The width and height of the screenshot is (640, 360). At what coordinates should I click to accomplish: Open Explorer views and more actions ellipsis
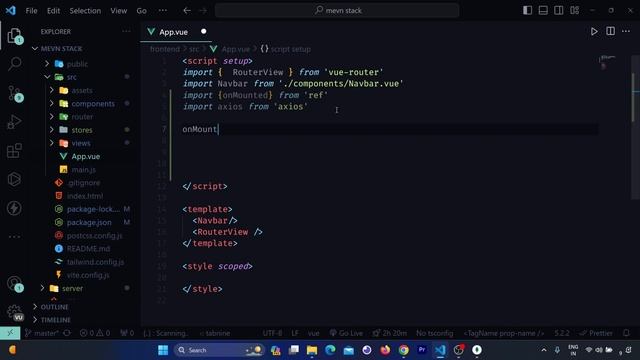point(126,31)
